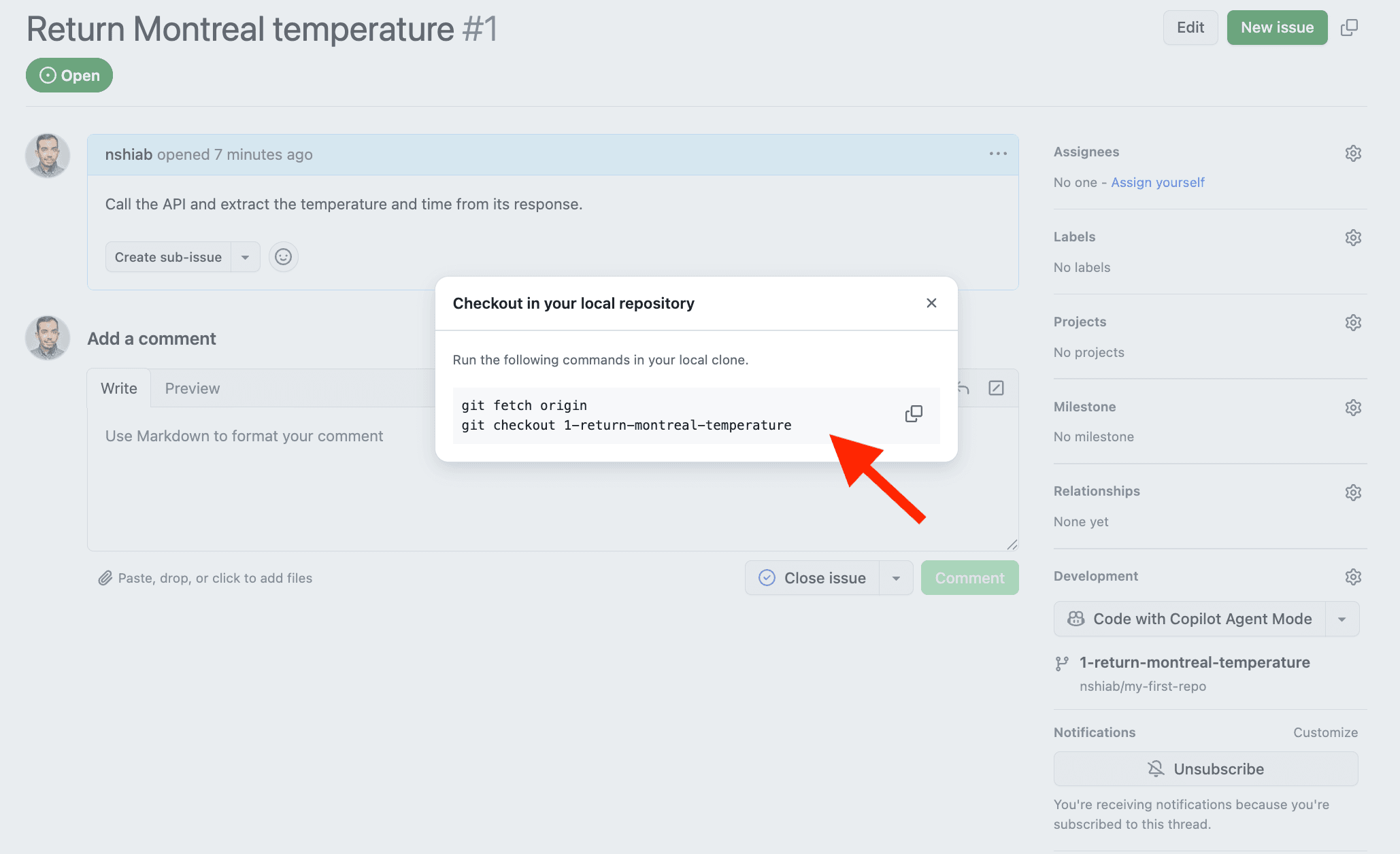Screen dimensions: 1400x854
Task: Click the Unsubscribe notifications button
Action: pos(1205,769)
